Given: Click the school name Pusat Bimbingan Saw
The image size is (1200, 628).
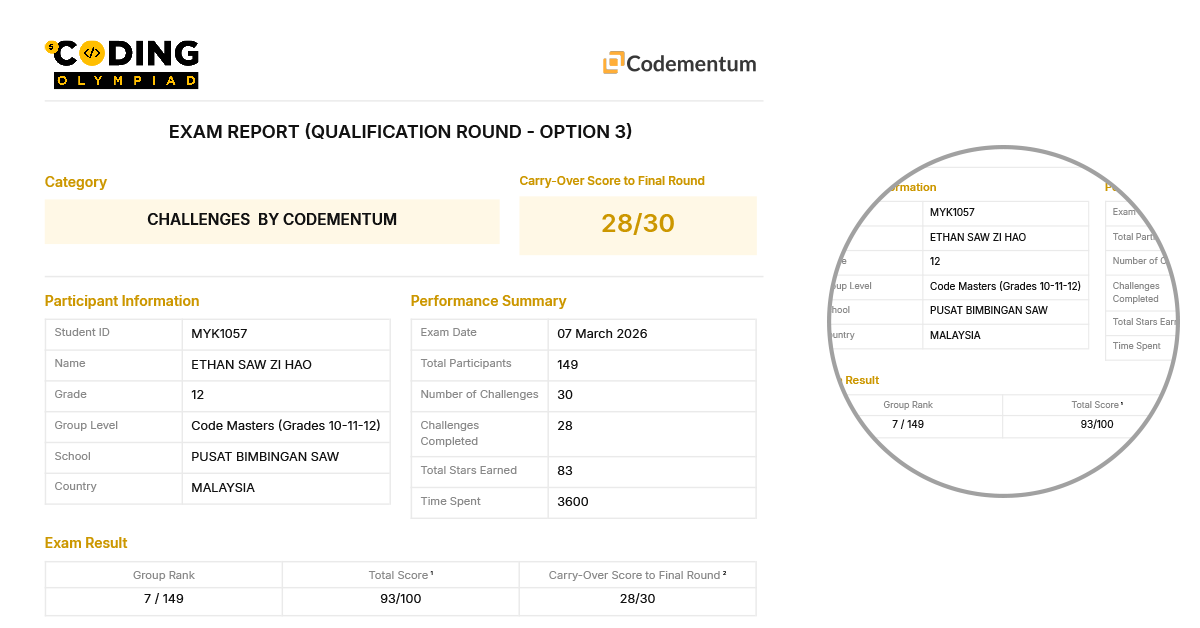Looking at the screenshot, I should point(265,457).
